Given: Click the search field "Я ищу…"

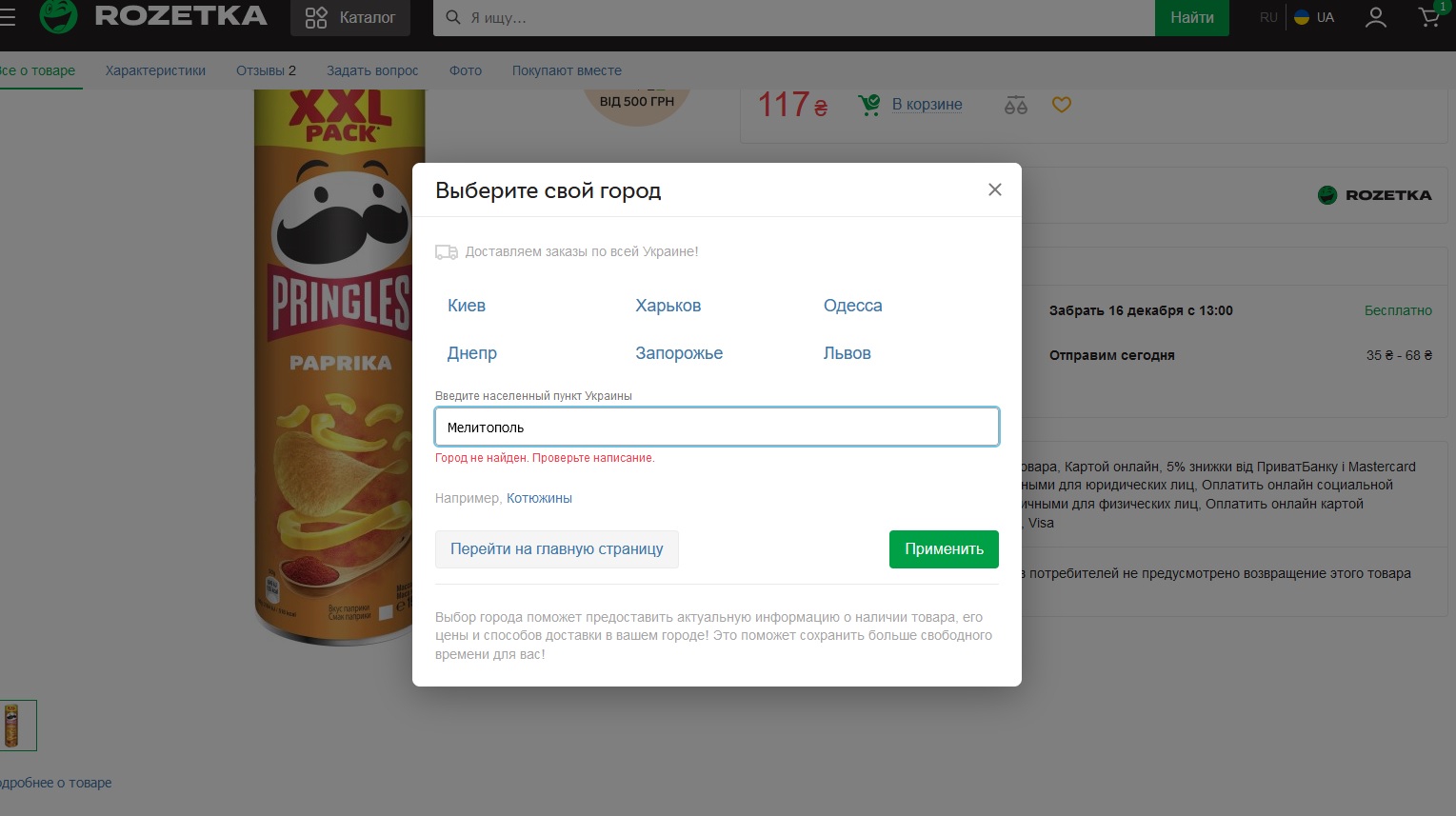Looking at the screenshot, I should pyautogui.click(x=794, y=17).
